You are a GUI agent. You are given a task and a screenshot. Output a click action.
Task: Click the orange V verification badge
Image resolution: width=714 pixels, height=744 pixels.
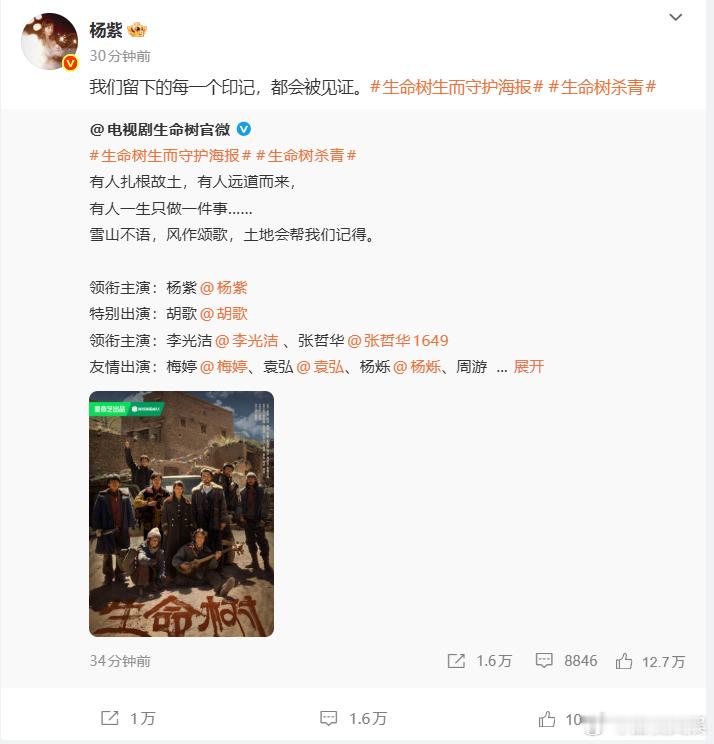[x=71, y=63]
